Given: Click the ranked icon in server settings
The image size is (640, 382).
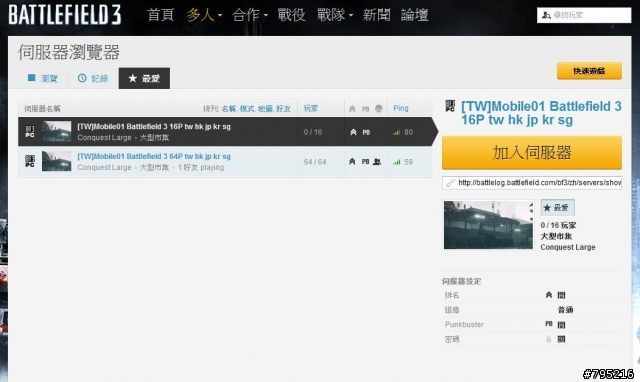Looking at the screenshot, I should click(x=549, y=295).
